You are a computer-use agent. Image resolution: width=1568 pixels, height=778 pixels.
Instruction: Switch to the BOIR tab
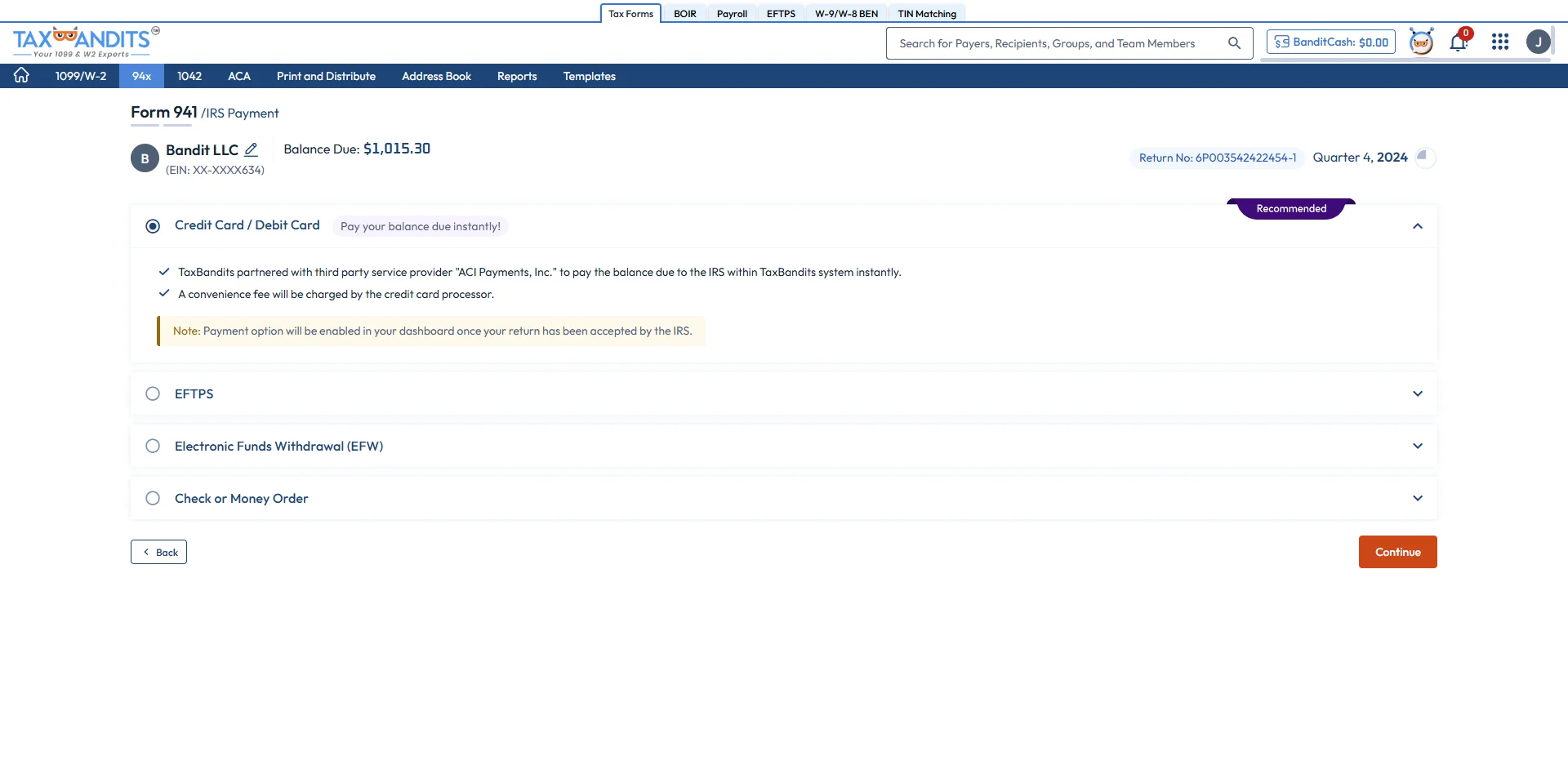[x=685, y=14]
